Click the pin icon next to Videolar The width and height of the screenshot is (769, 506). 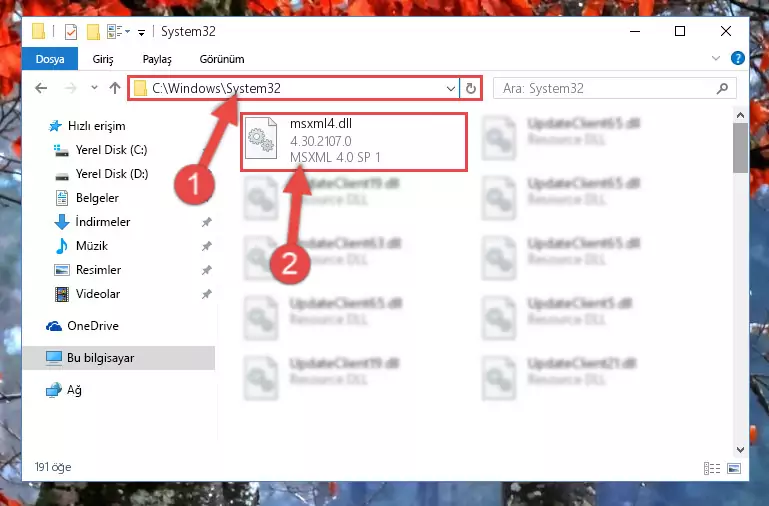click(x=206, y=294)
